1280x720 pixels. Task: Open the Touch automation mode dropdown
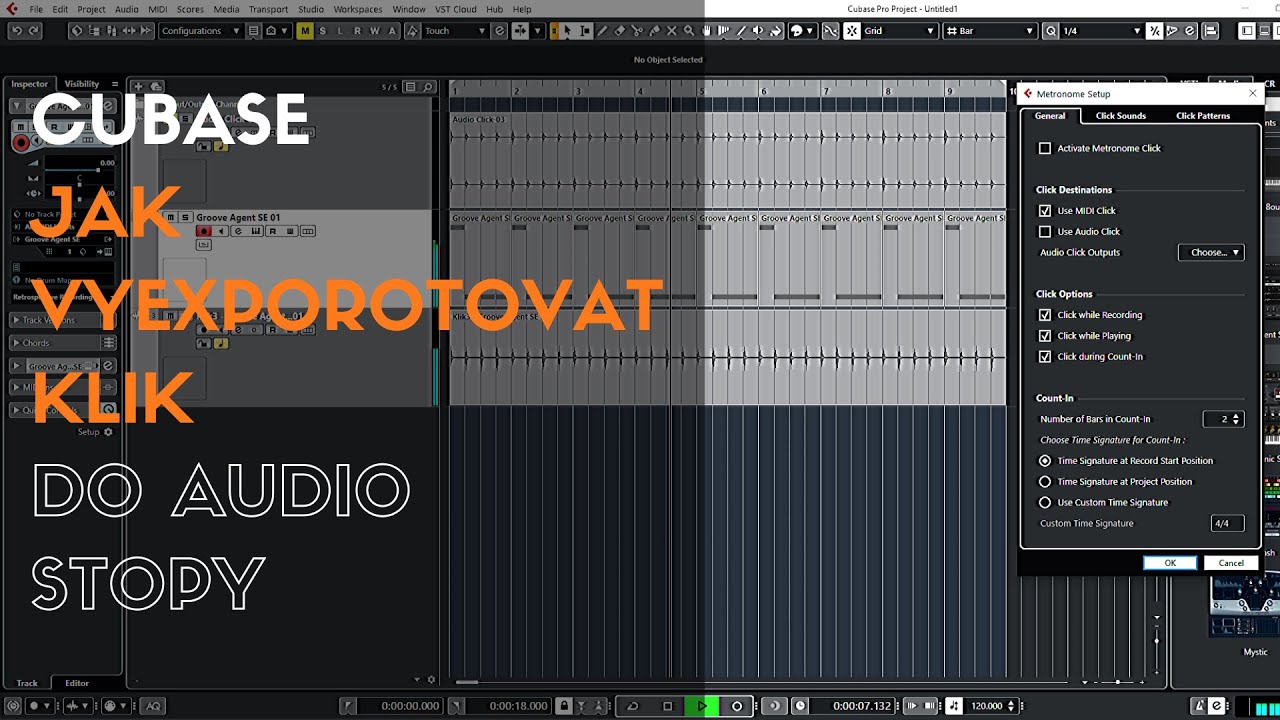455,31
